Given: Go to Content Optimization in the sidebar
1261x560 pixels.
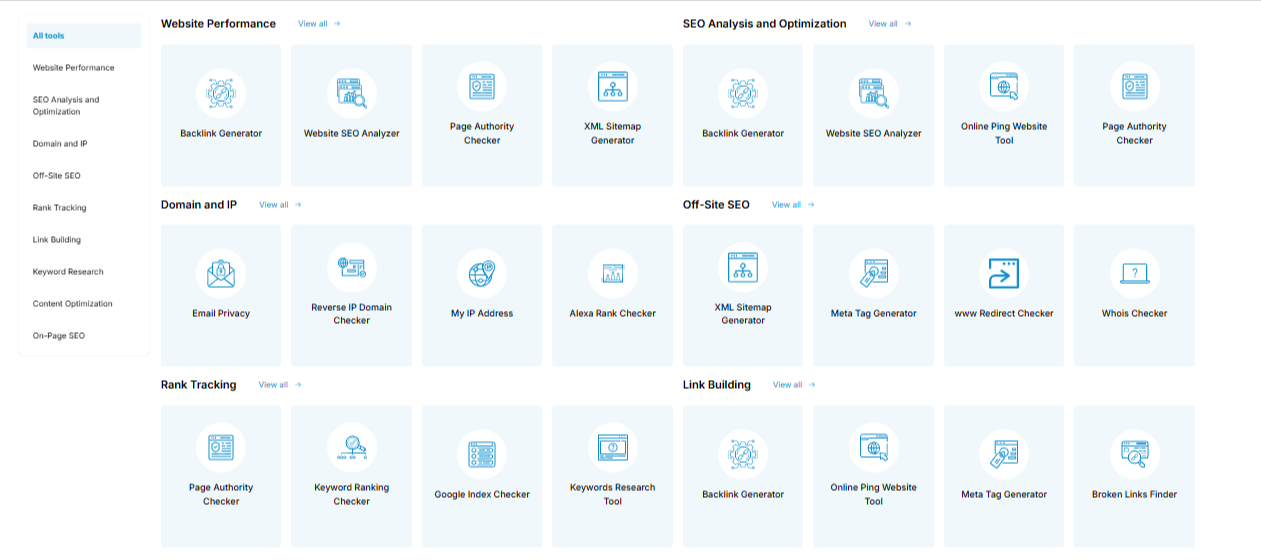Looking at the screenshot, I should (x=73, y=304).
